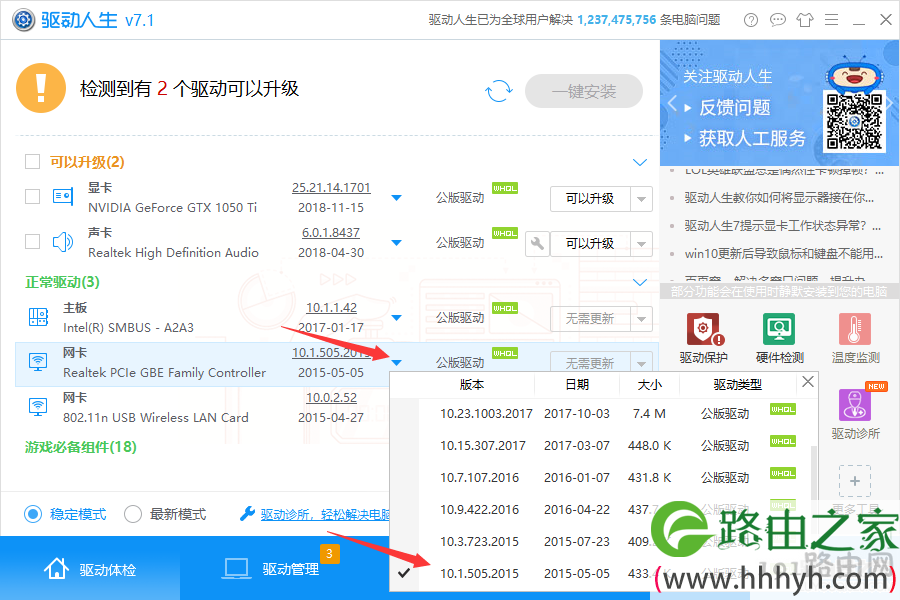900x600 pixels.
Task: Click 可以升级 button for 声卡
Action: click(x=590, y=244)
